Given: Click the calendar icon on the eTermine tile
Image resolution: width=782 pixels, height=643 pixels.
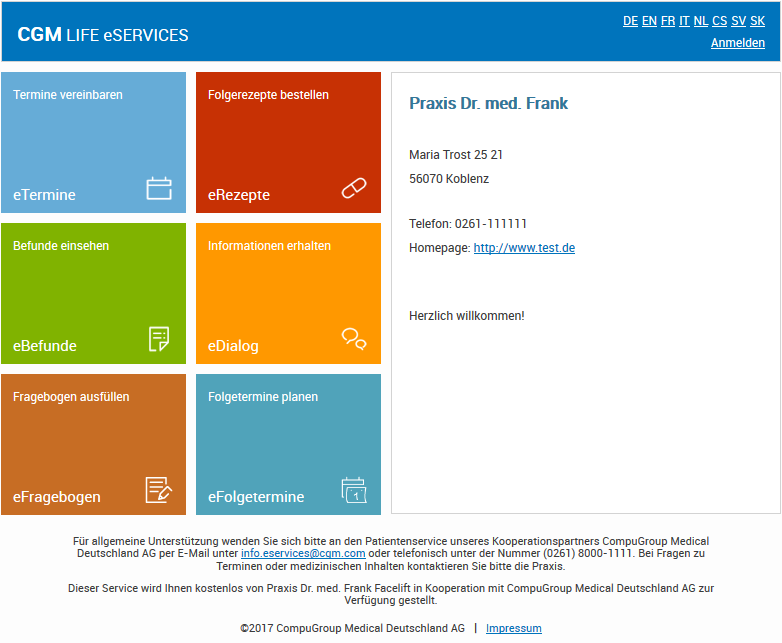Looking at the screenshot, I should coord(159,189).
